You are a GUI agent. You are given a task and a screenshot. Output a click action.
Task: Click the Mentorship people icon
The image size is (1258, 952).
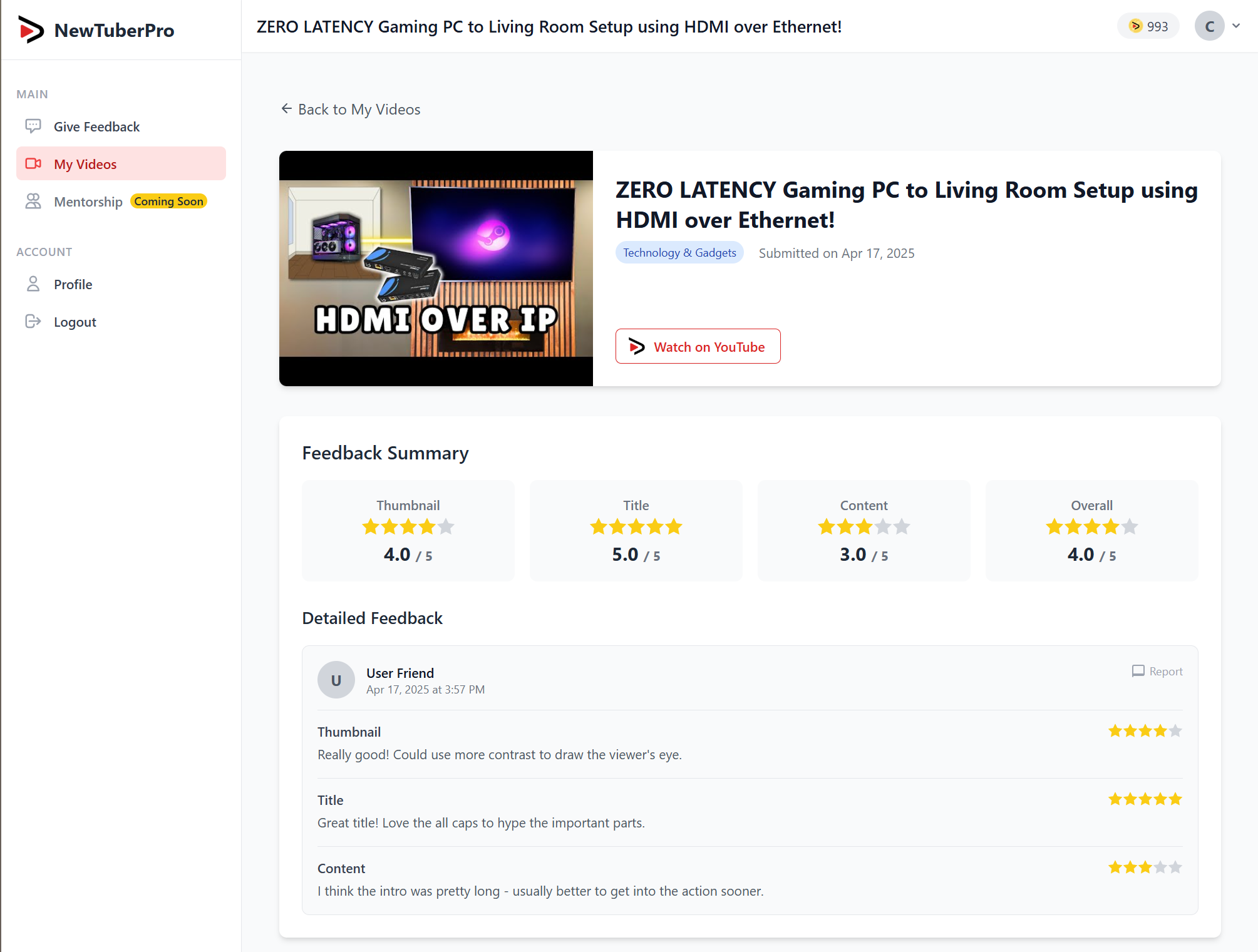click(33, 202)
